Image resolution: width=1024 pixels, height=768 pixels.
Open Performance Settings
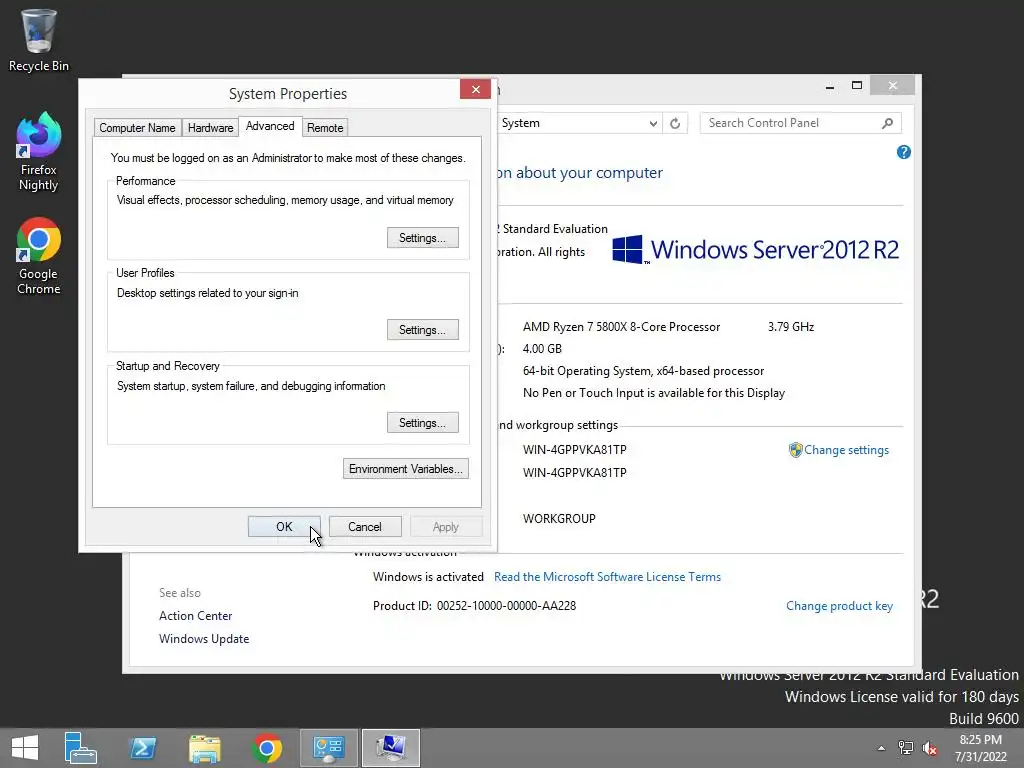(x=423, y=238)
